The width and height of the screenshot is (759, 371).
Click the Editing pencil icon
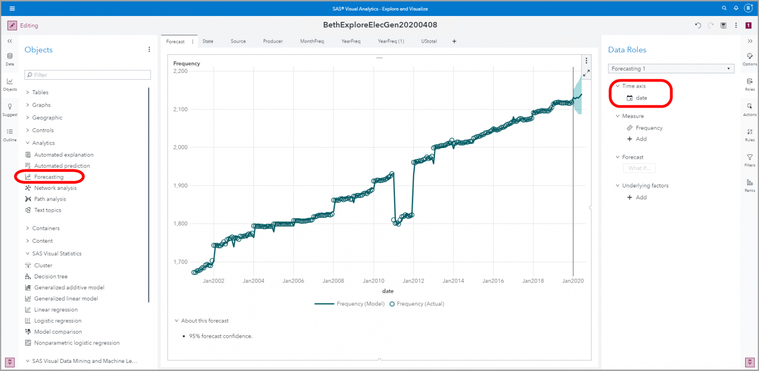tap(12, 25)
